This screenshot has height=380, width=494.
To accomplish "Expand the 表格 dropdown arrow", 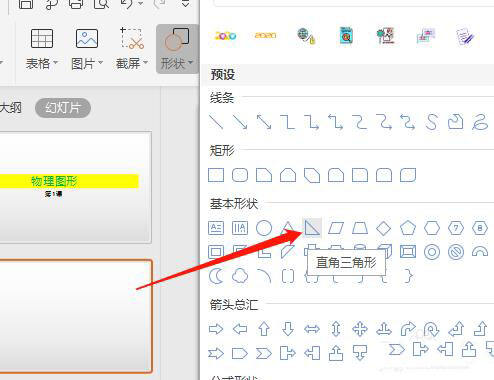I will (55, 62).
